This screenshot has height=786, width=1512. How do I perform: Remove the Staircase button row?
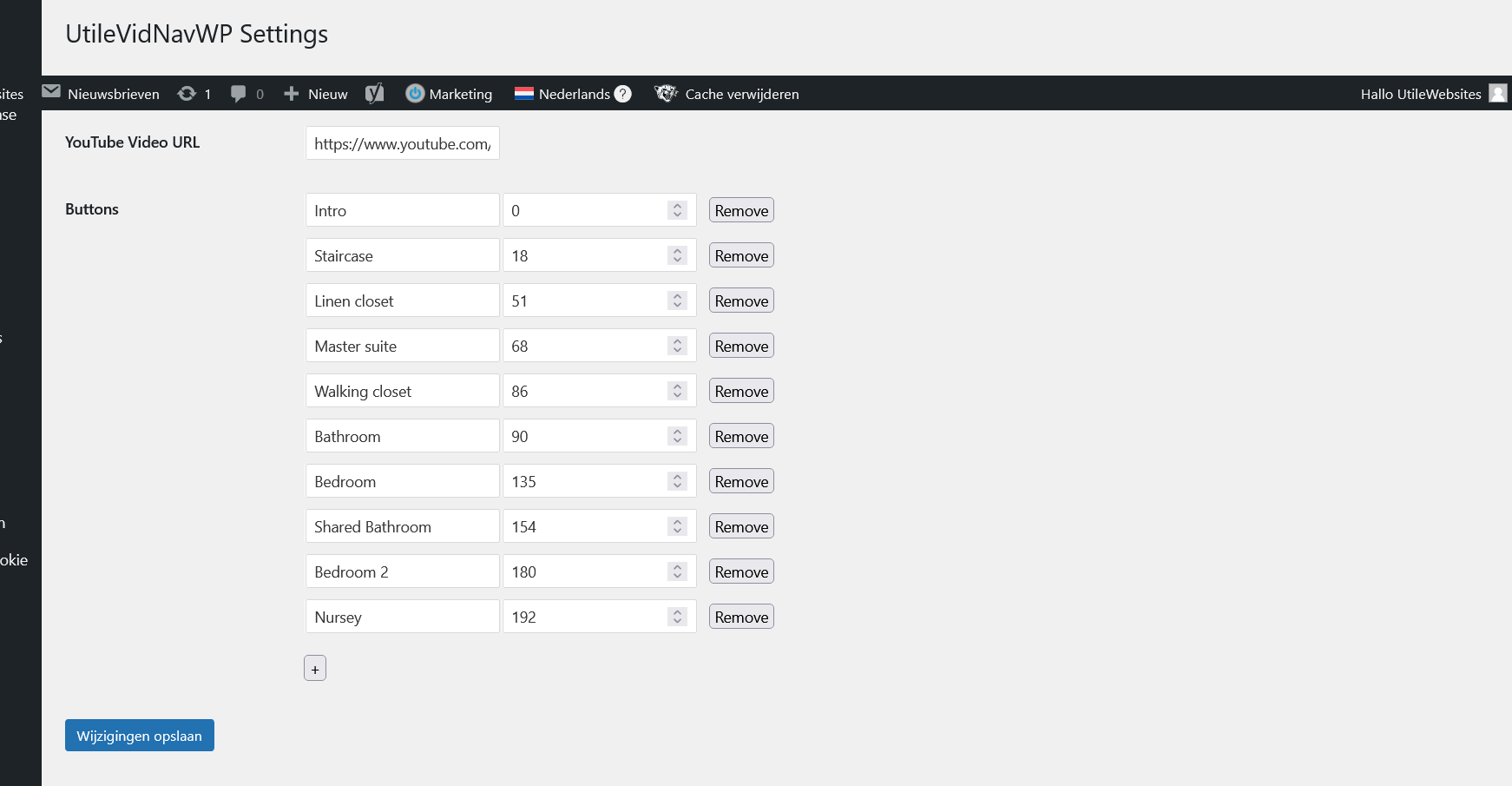(741, 255)
